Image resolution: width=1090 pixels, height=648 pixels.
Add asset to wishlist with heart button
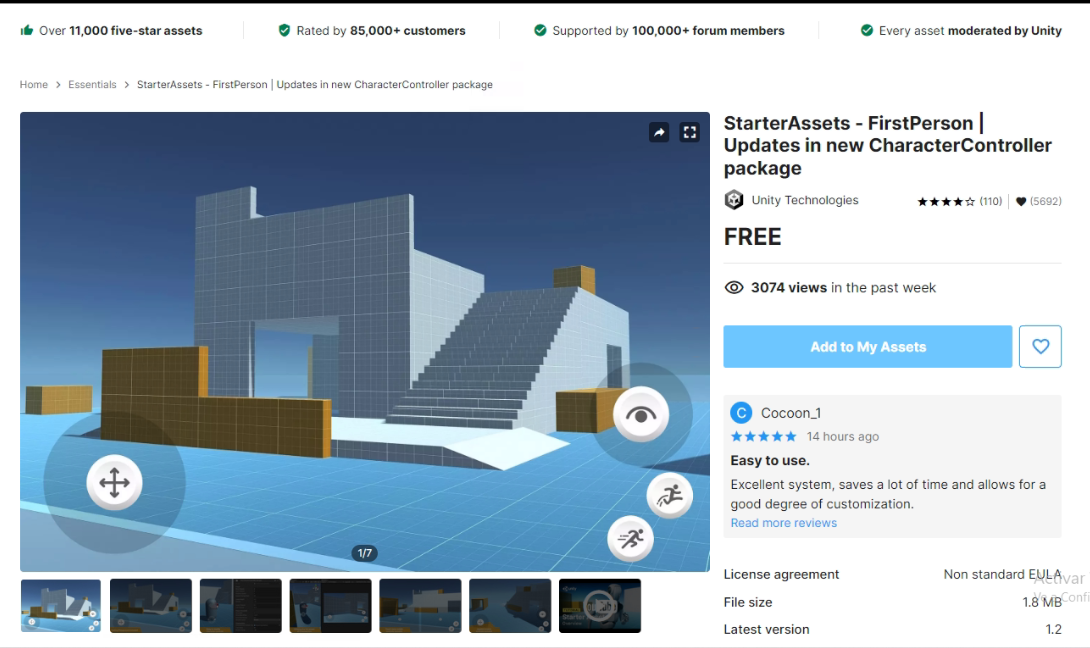click(1040, 346)
